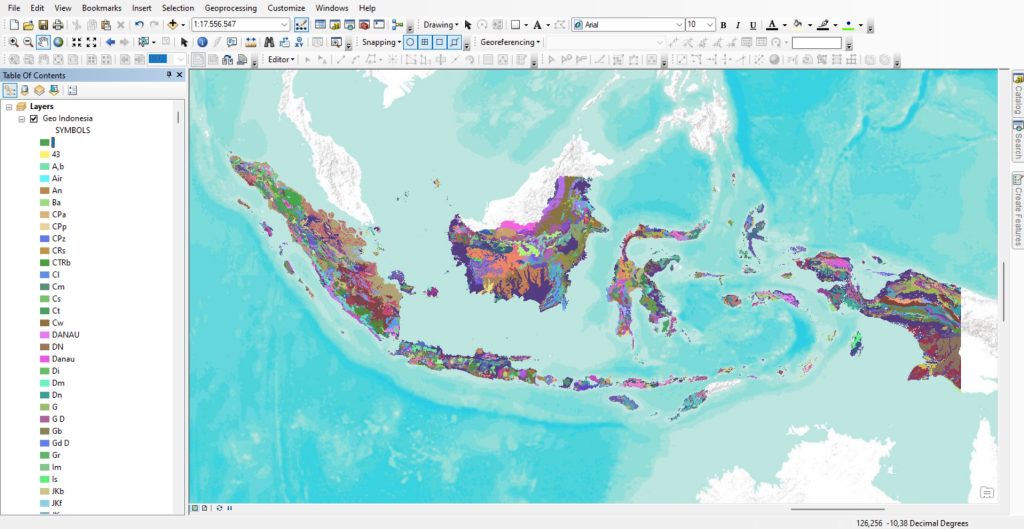Select Features tool in Tools toolbar
The width and height of the screenshot is (1024, 529).
142,42
